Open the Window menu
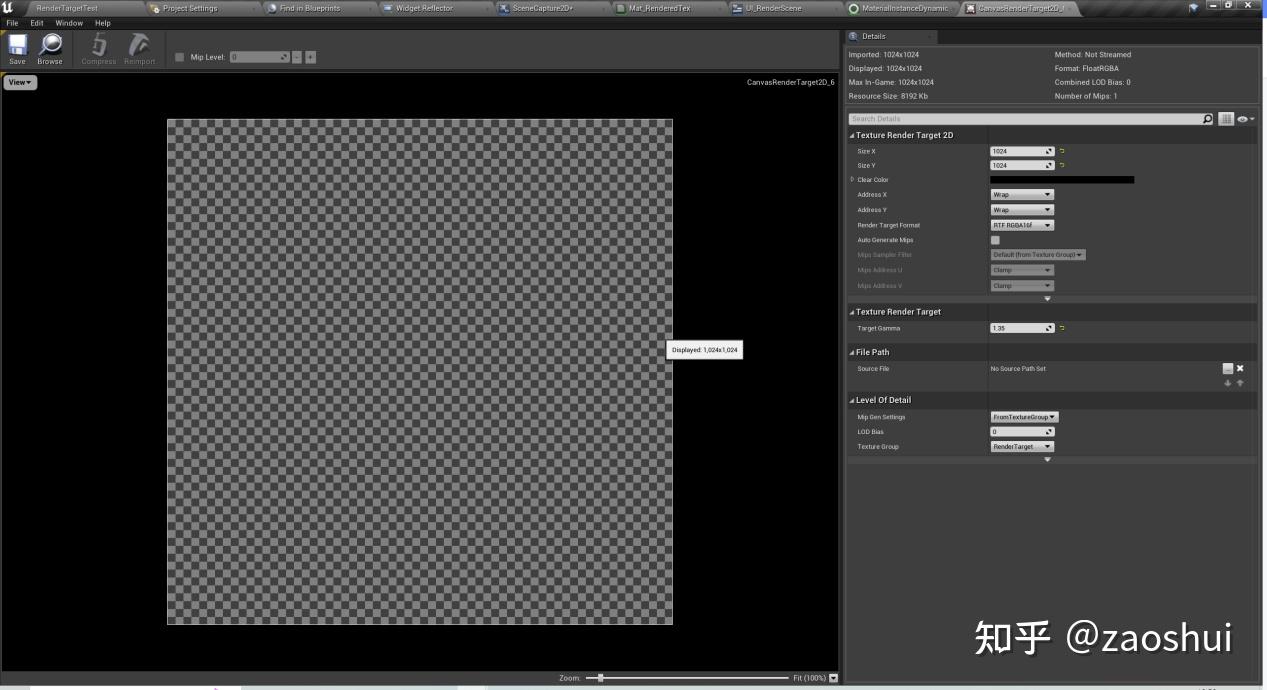This screenshot has height=690, width=1267. (69, 22)
